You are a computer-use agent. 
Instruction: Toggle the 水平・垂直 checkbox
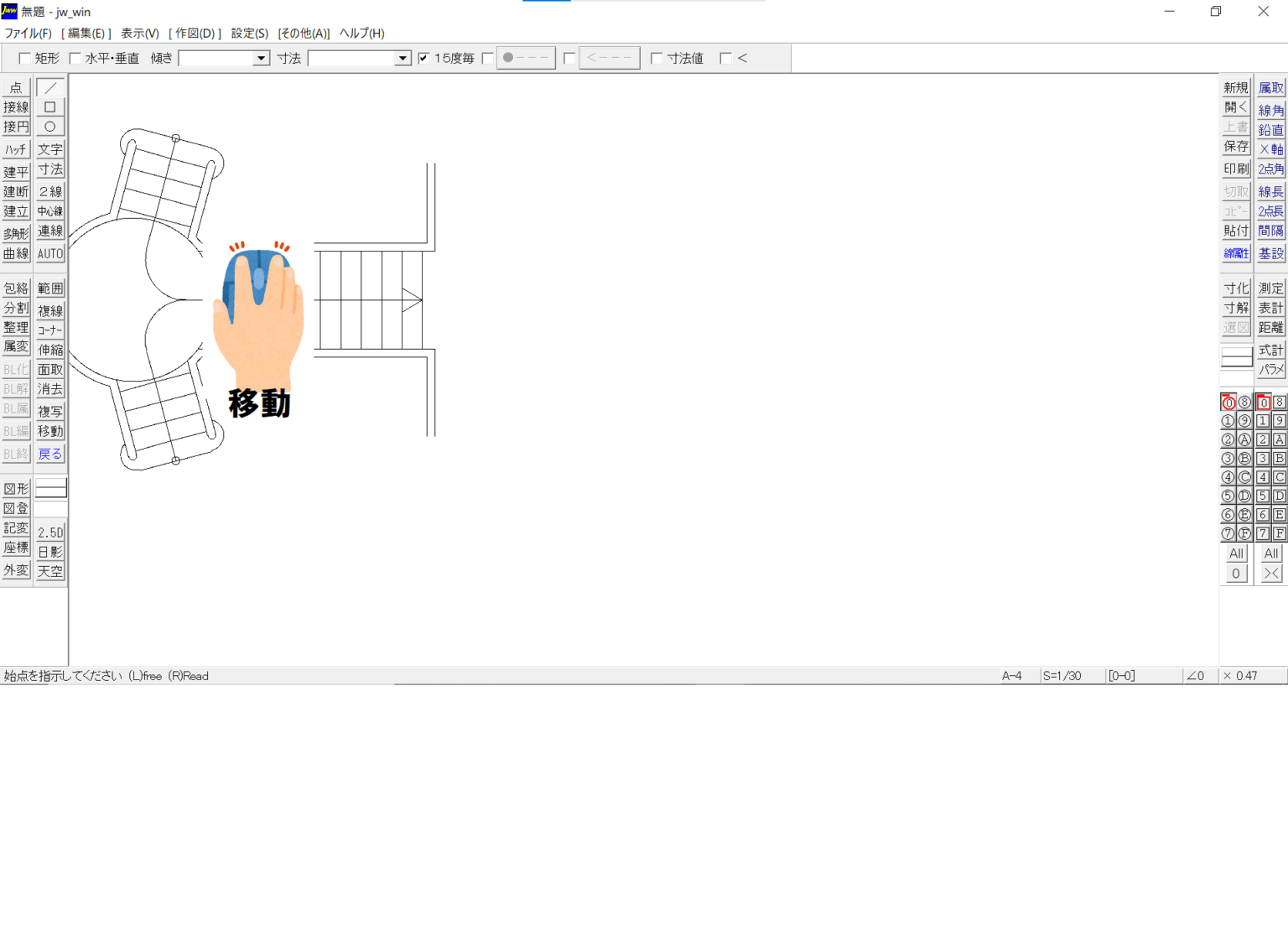coord(75,58)
